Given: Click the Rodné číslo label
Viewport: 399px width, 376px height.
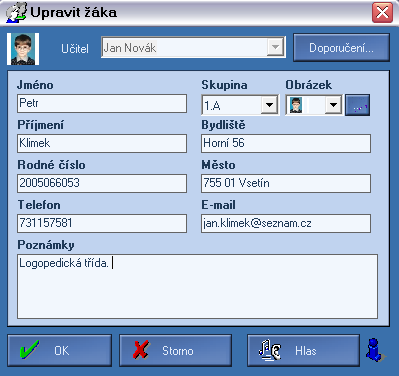Looking at the screenshot, I should pyautogui.click(x=51, y=165).
